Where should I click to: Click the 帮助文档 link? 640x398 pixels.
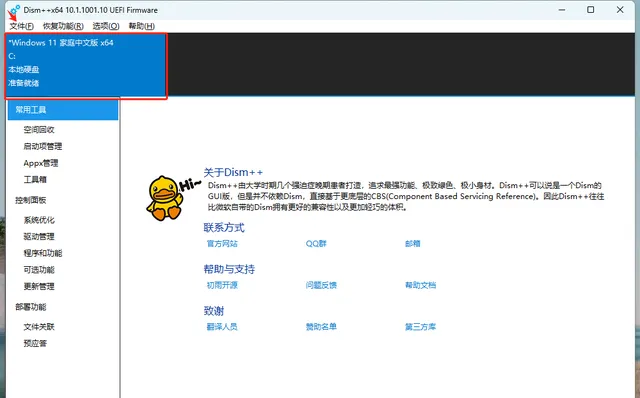click(420, 285)
